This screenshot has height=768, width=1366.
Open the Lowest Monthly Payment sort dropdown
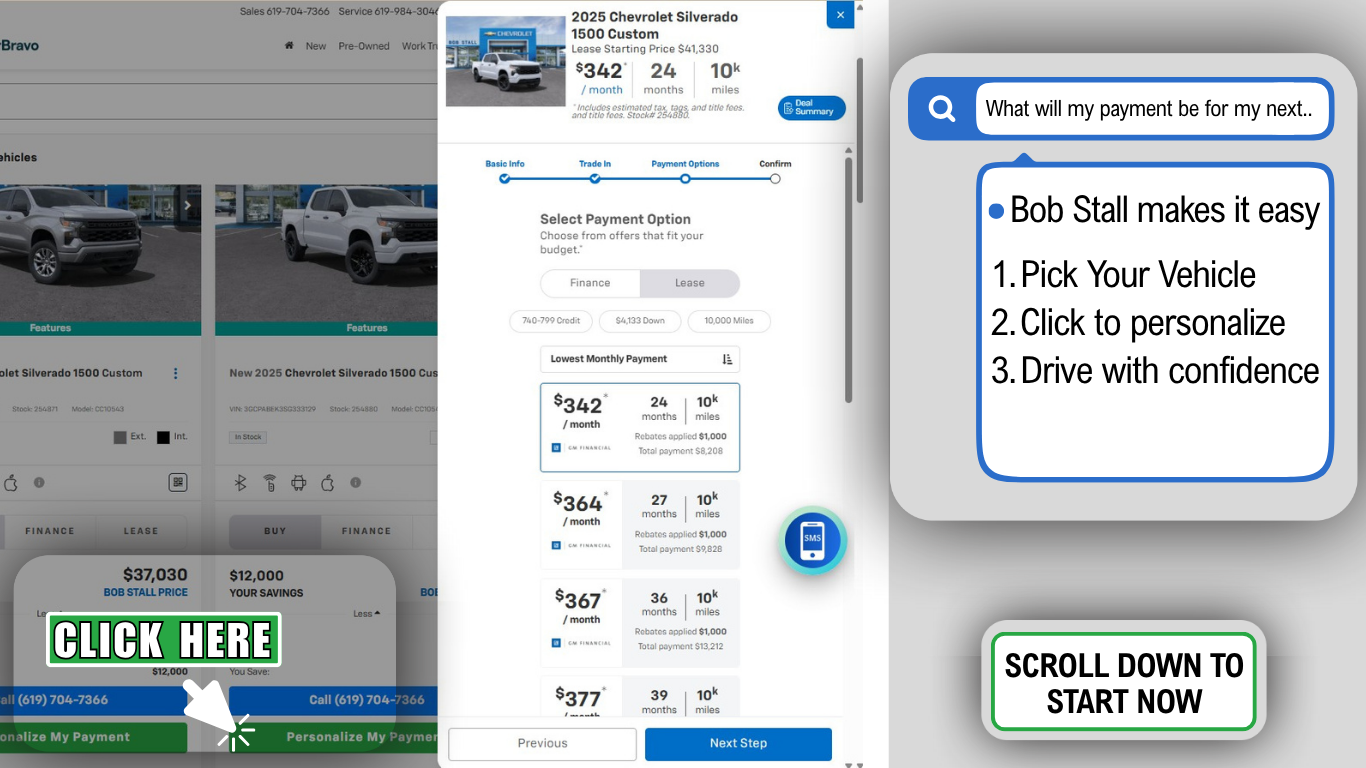click(x=639, y=359)
